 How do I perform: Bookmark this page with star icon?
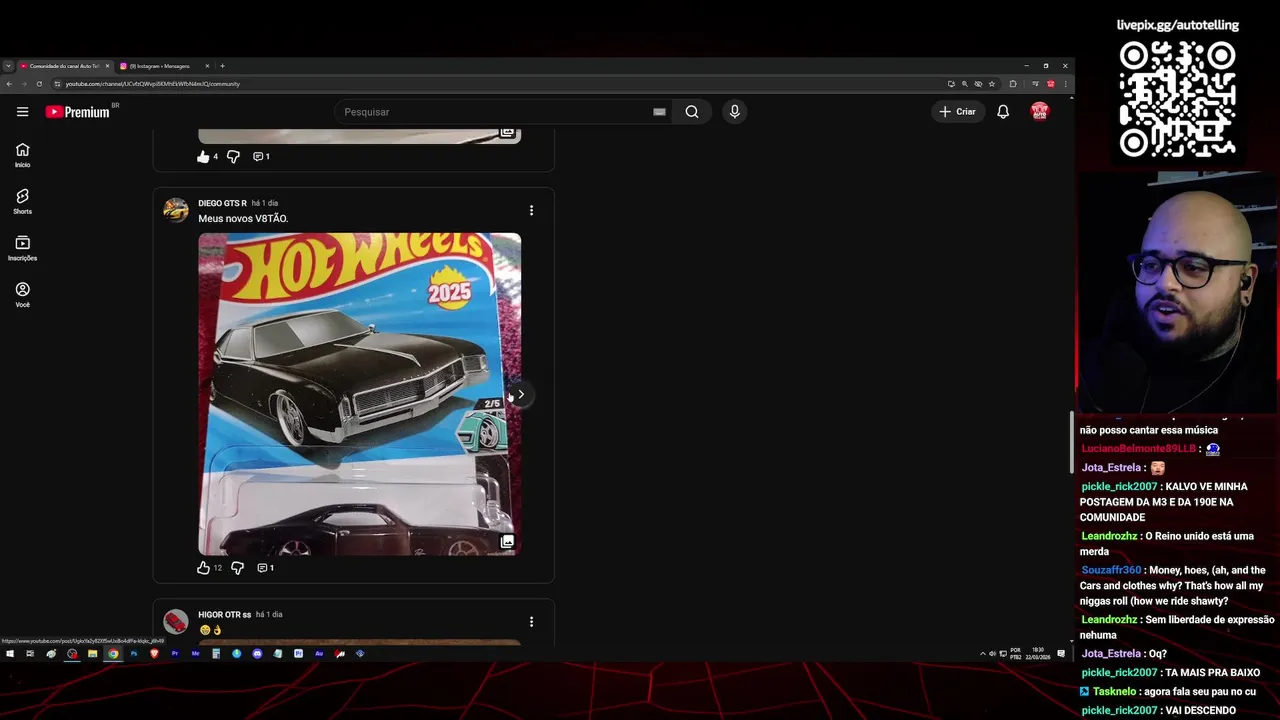click(x=992, y=84)
